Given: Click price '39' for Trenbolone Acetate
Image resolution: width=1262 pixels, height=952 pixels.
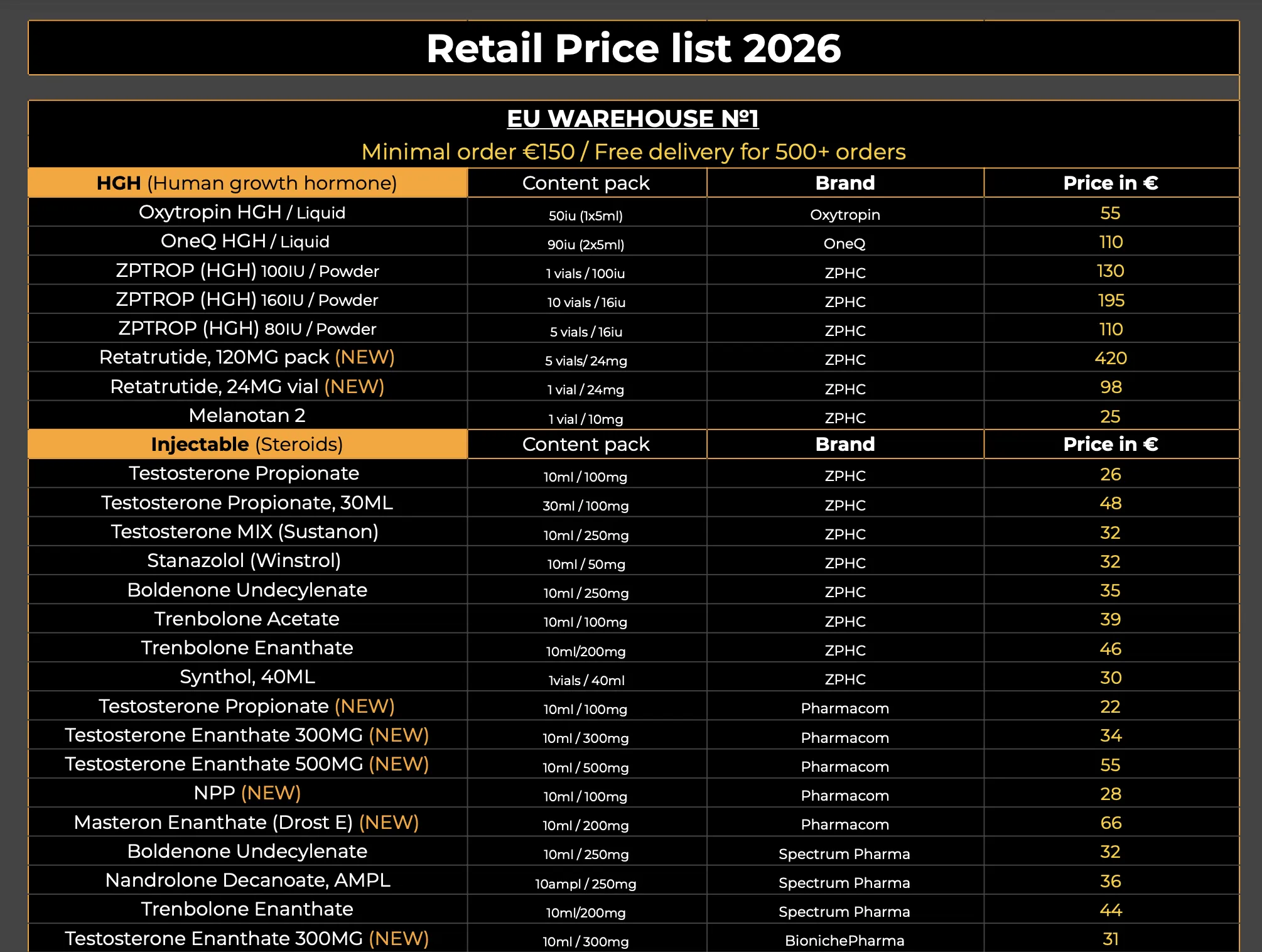Looking at the screenshot, I should [x=1111, y=619].
